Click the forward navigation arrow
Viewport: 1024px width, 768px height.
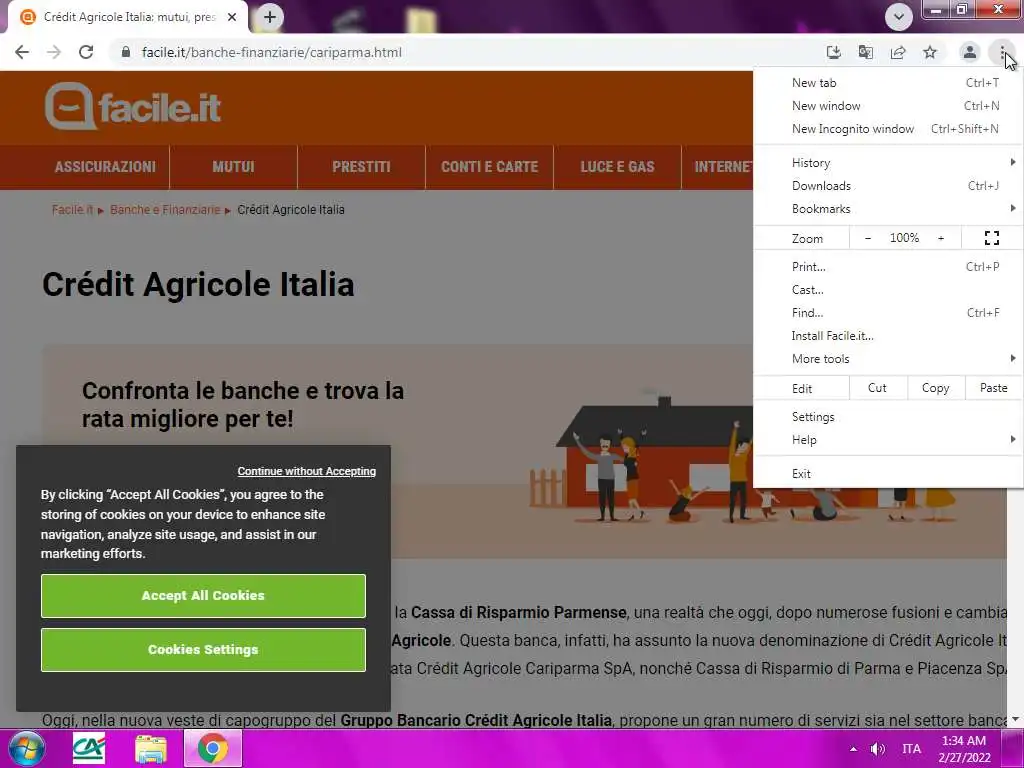(x=54, y=52)
